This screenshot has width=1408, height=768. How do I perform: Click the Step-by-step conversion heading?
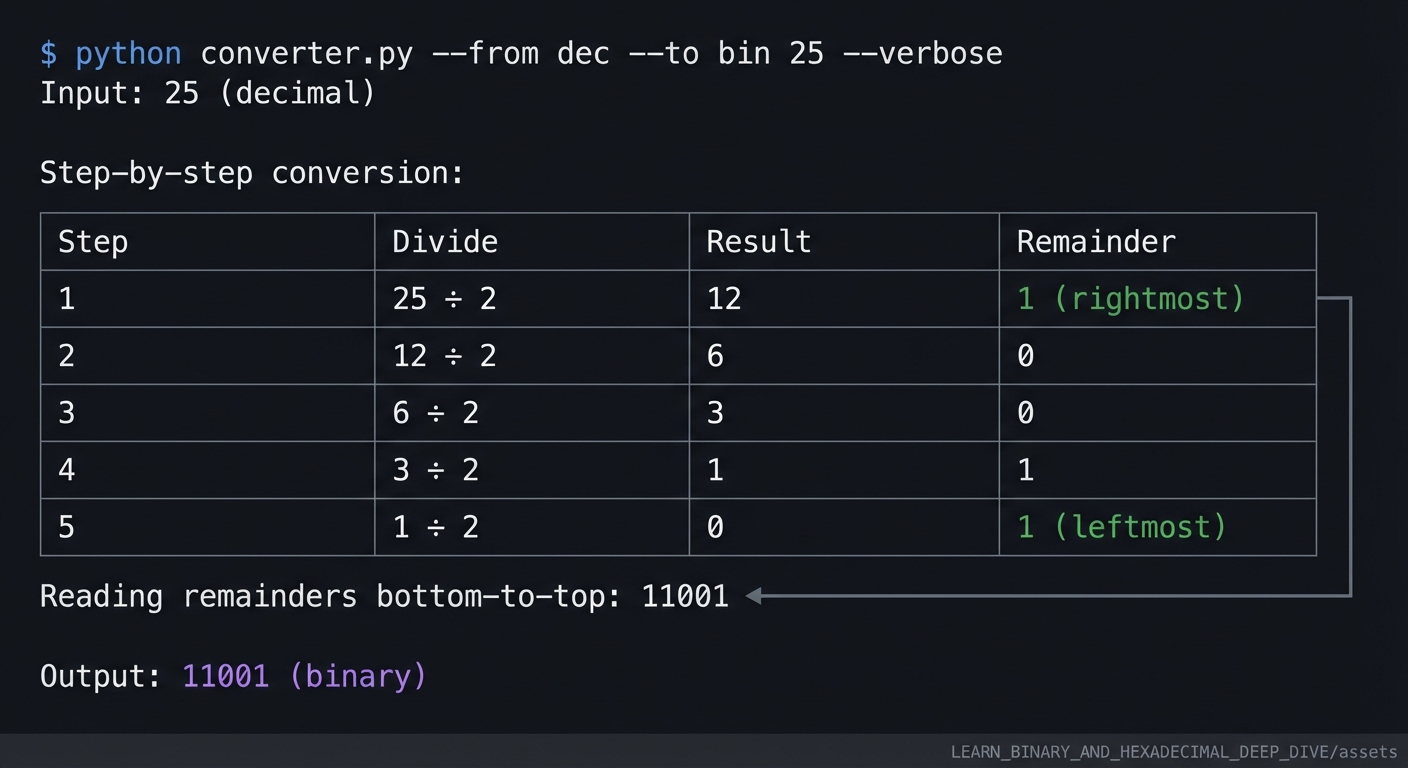(252, 173)
